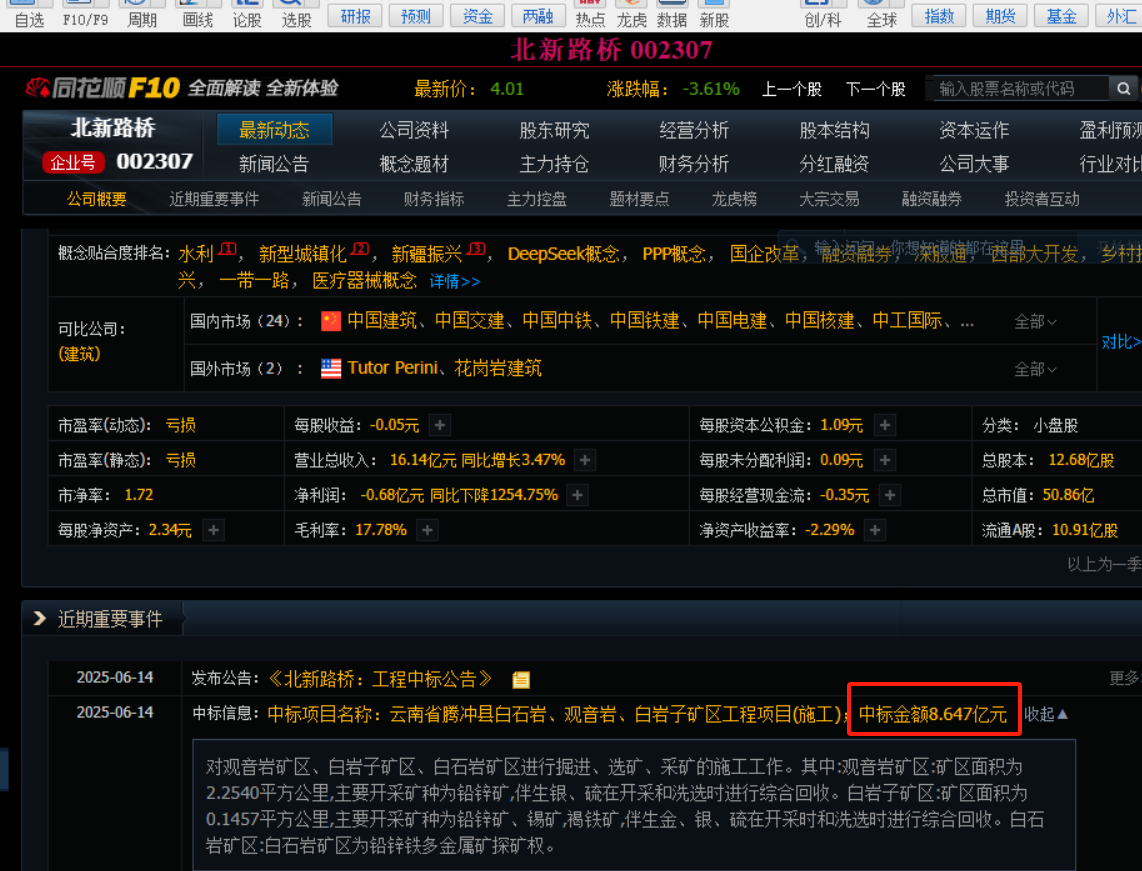Expand 全部 for 国内市场 comparable companies
The image size is (1142, 871).
coord(1035,322)
